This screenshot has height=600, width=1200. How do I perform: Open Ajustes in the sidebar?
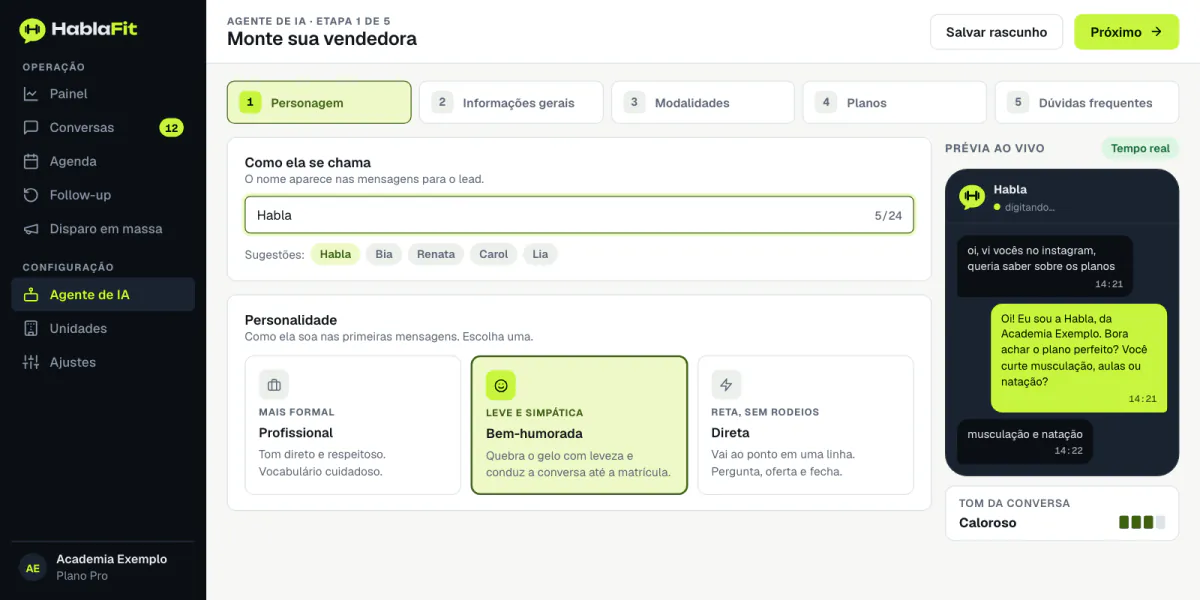[103, 362]
